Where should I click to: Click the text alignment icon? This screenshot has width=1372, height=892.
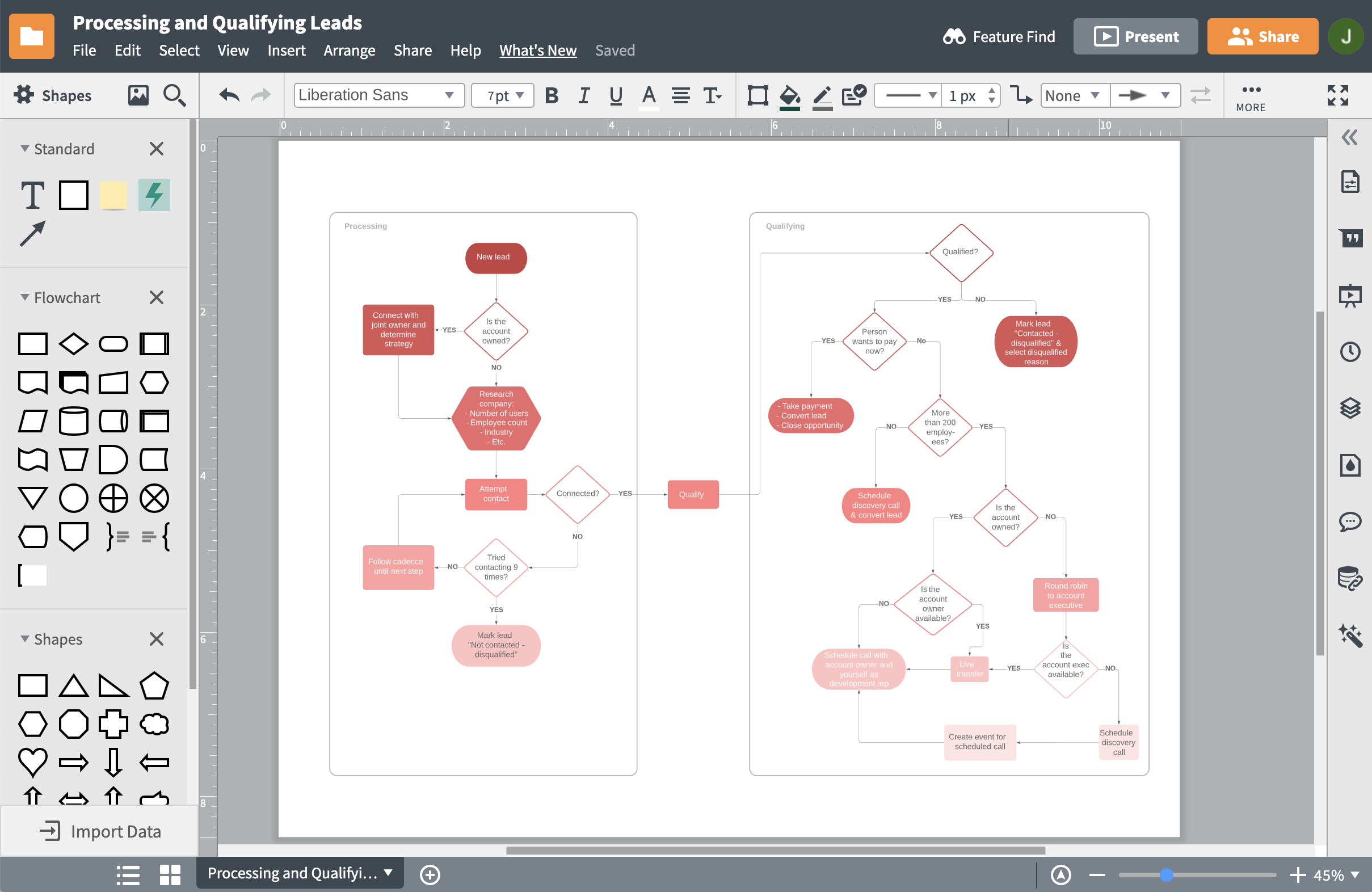tap(680, 94)
